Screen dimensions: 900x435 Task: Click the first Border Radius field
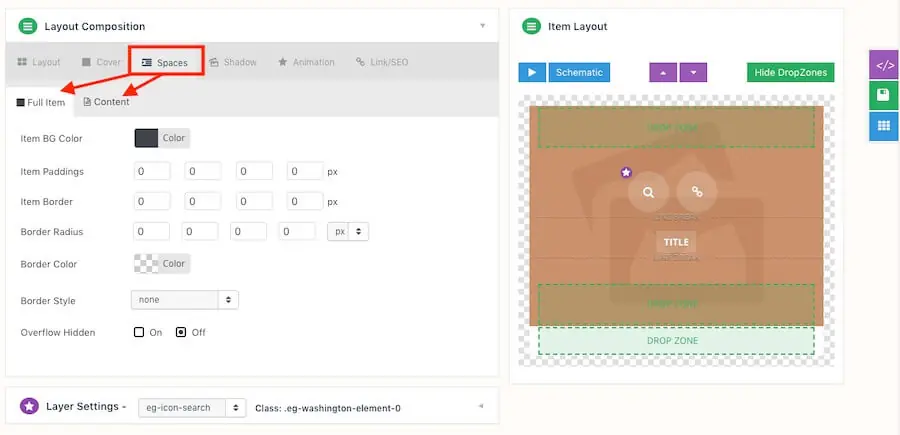pyautogui.click(x=152, y=232)
